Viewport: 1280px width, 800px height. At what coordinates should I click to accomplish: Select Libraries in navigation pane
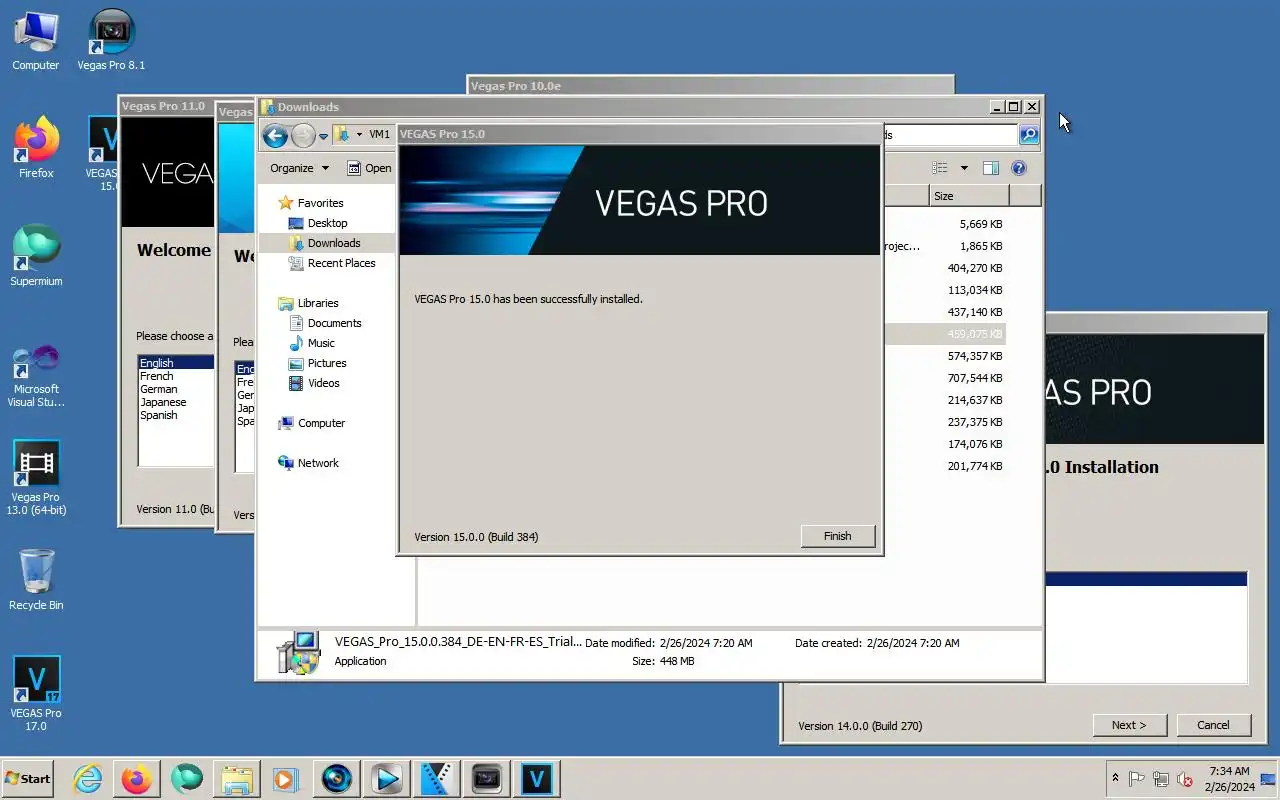tap(318, 303)
